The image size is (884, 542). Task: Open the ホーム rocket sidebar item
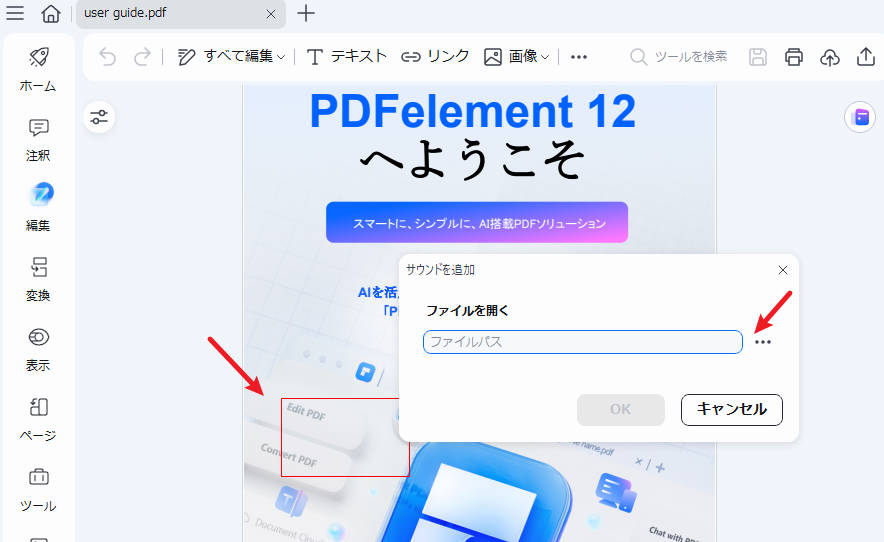(38, 69)
